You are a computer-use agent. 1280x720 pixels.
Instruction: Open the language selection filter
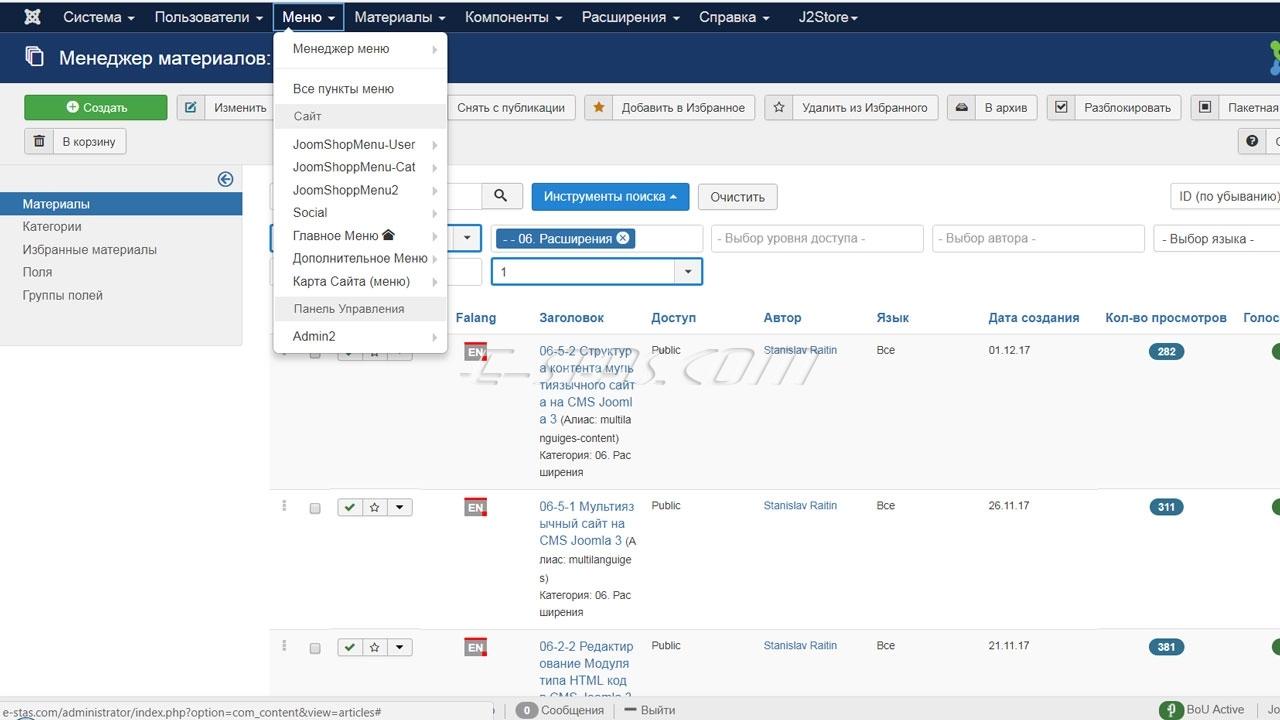pos(1217,238)
